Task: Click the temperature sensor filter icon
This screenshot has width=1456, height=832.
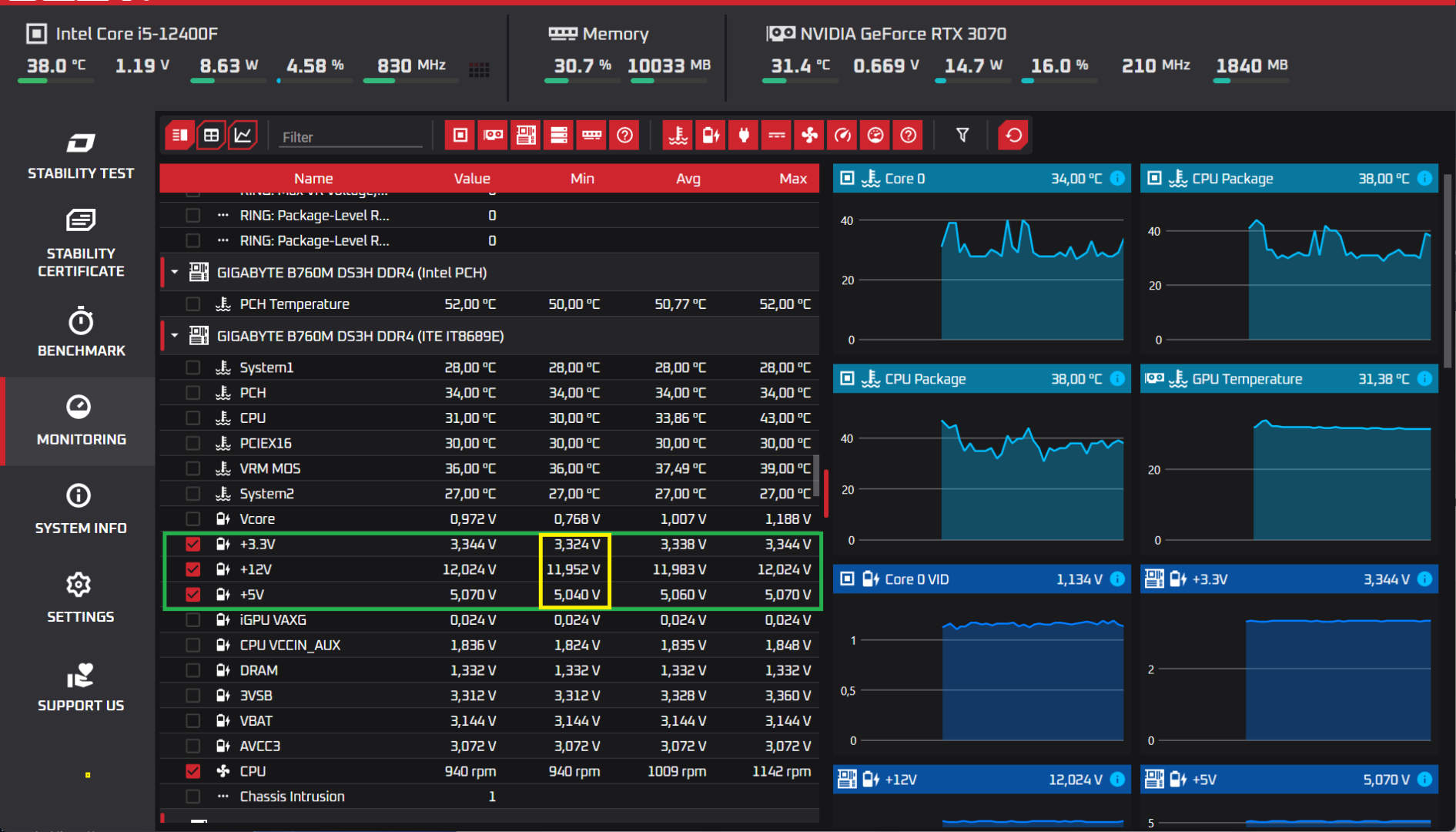Action: pos(678,136)
